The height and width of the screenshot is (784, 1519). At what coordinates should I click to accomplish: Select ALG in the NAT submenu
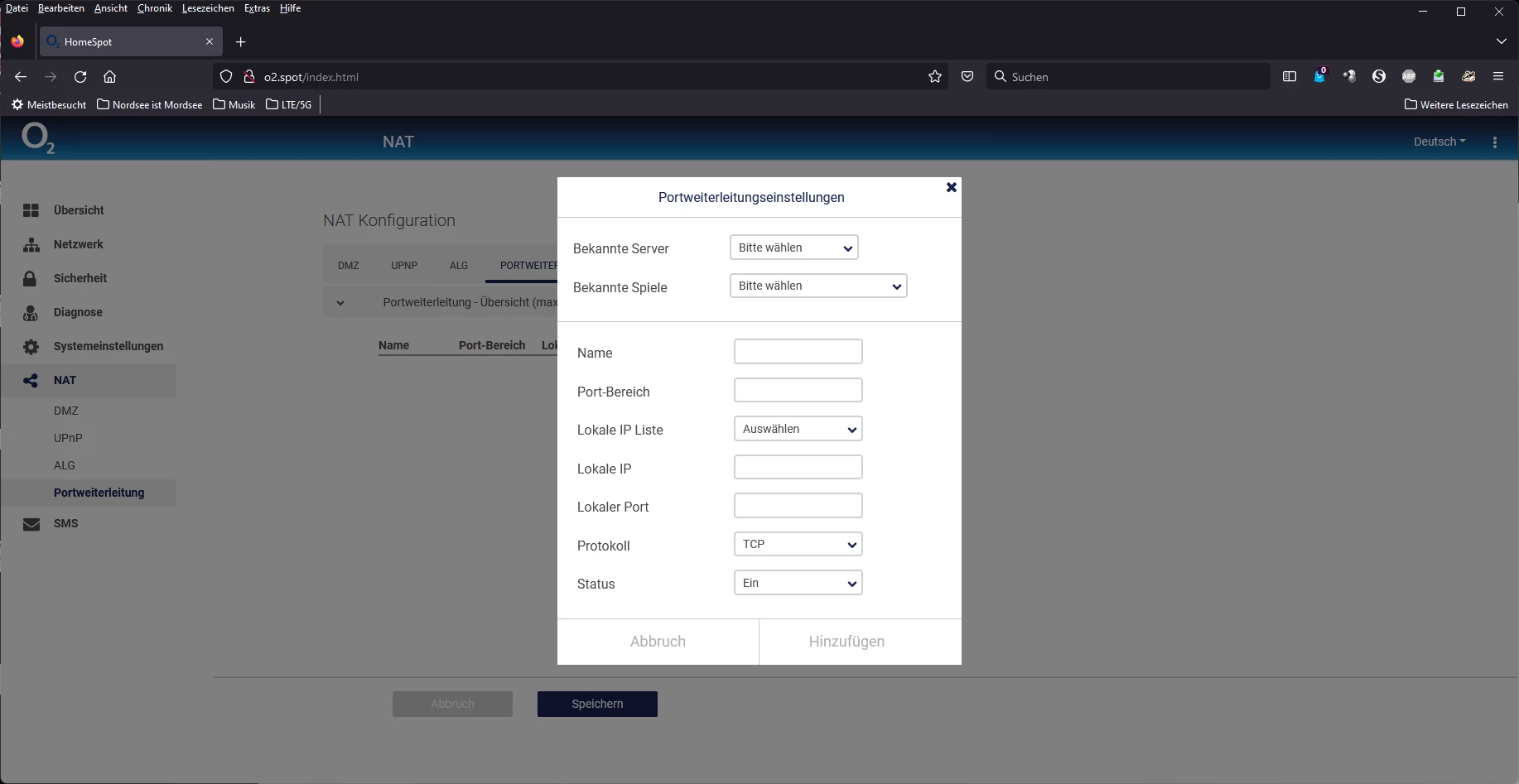coord(65,465)
